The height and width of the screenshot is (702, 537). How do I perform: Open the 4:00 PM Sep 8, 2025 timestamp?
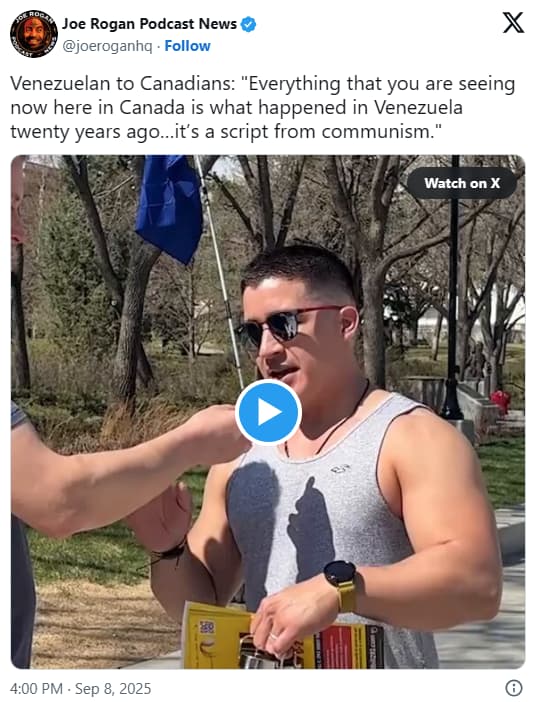tap(80, 688)
